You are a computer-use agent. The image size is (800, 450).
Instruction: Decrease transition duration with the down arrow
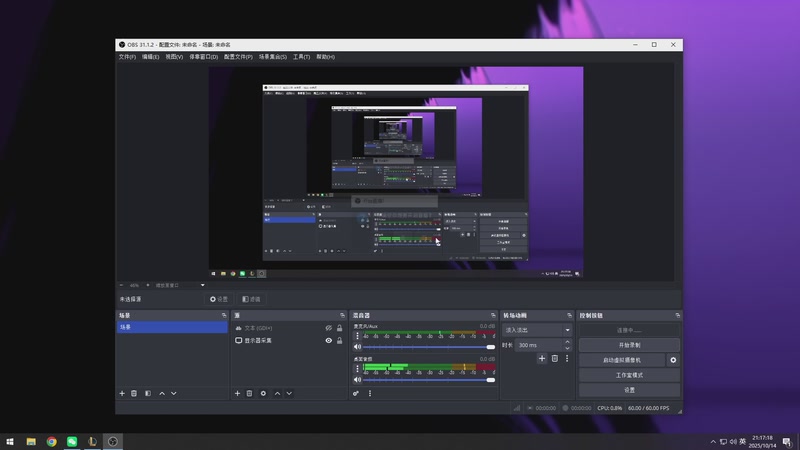(x=567, y=348)
